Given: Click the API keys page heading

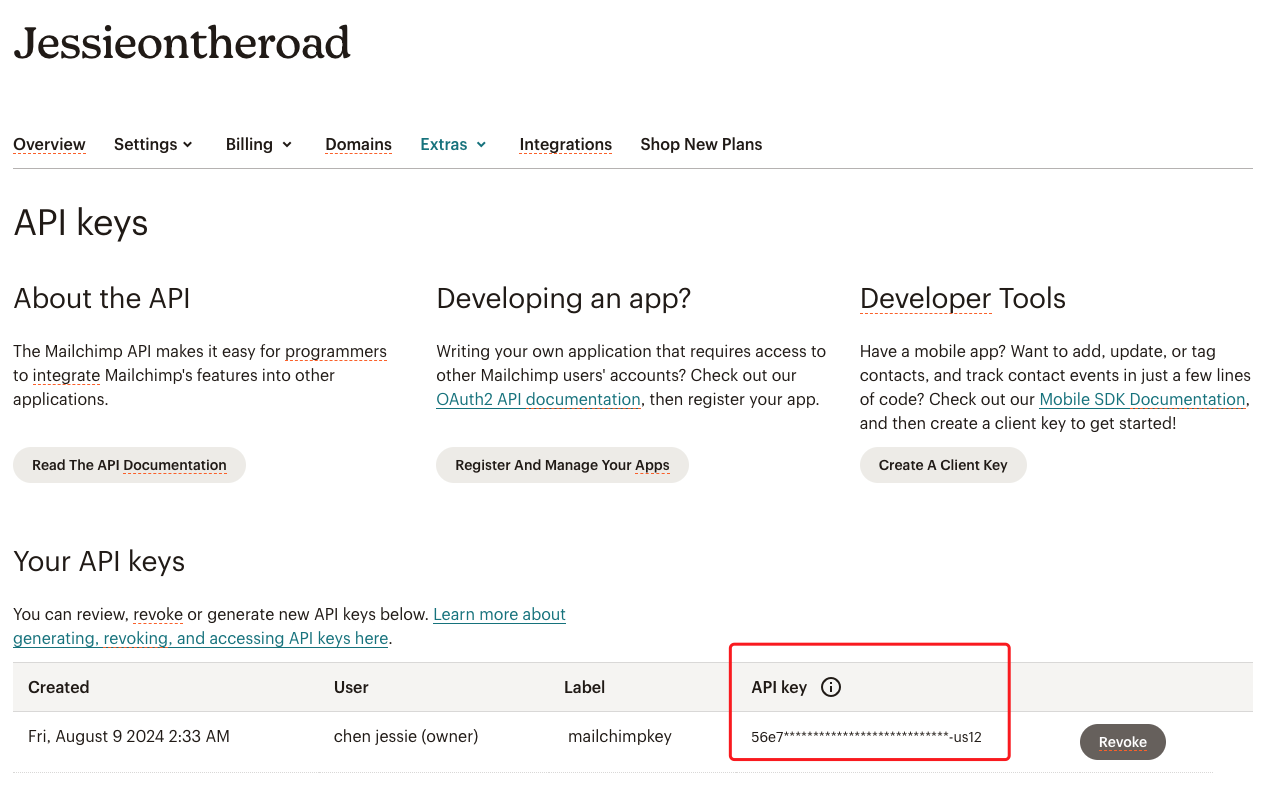Looking at the screenshot, I should (81, 222).
